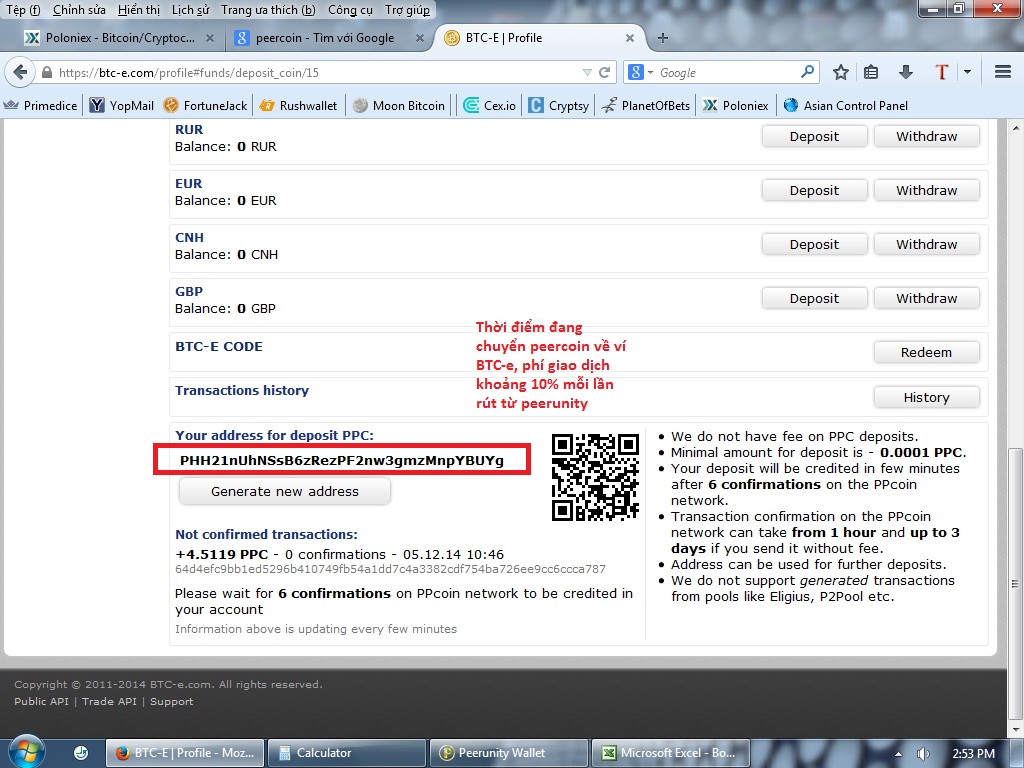1024x768 pixels.
Task: Select the PPC deposit address text
Action: [x=342, y=460]
